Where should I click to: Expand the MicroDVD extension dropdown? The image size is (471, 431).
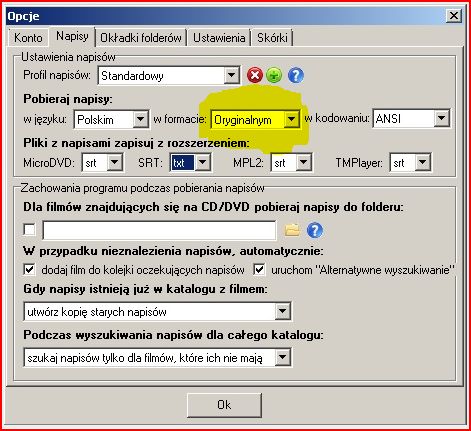(x=115, y=163)
